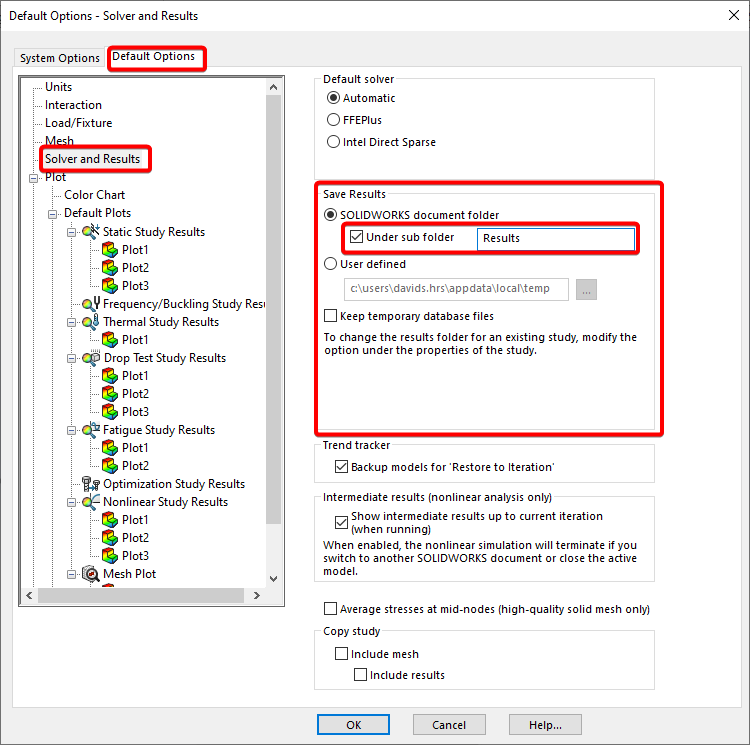Click the Results sub folder text field

[556, 239]
